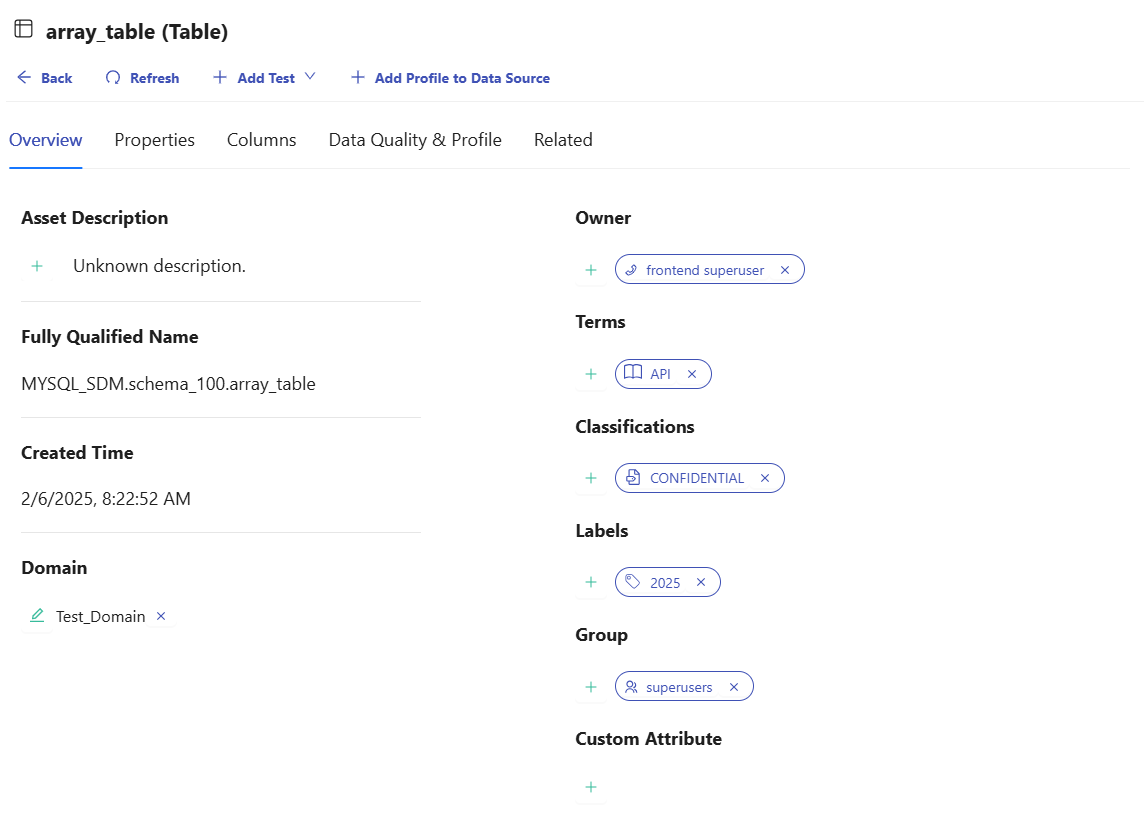Viewport: 1144px width, 819px height.
Task: Add a new Term with plus icon
Action: 591,374
